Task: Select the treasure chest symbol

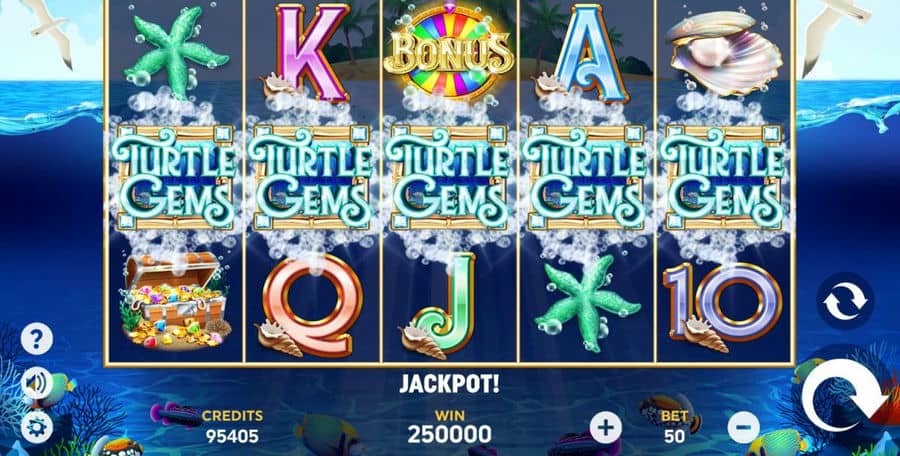Action: click(174, 301)
